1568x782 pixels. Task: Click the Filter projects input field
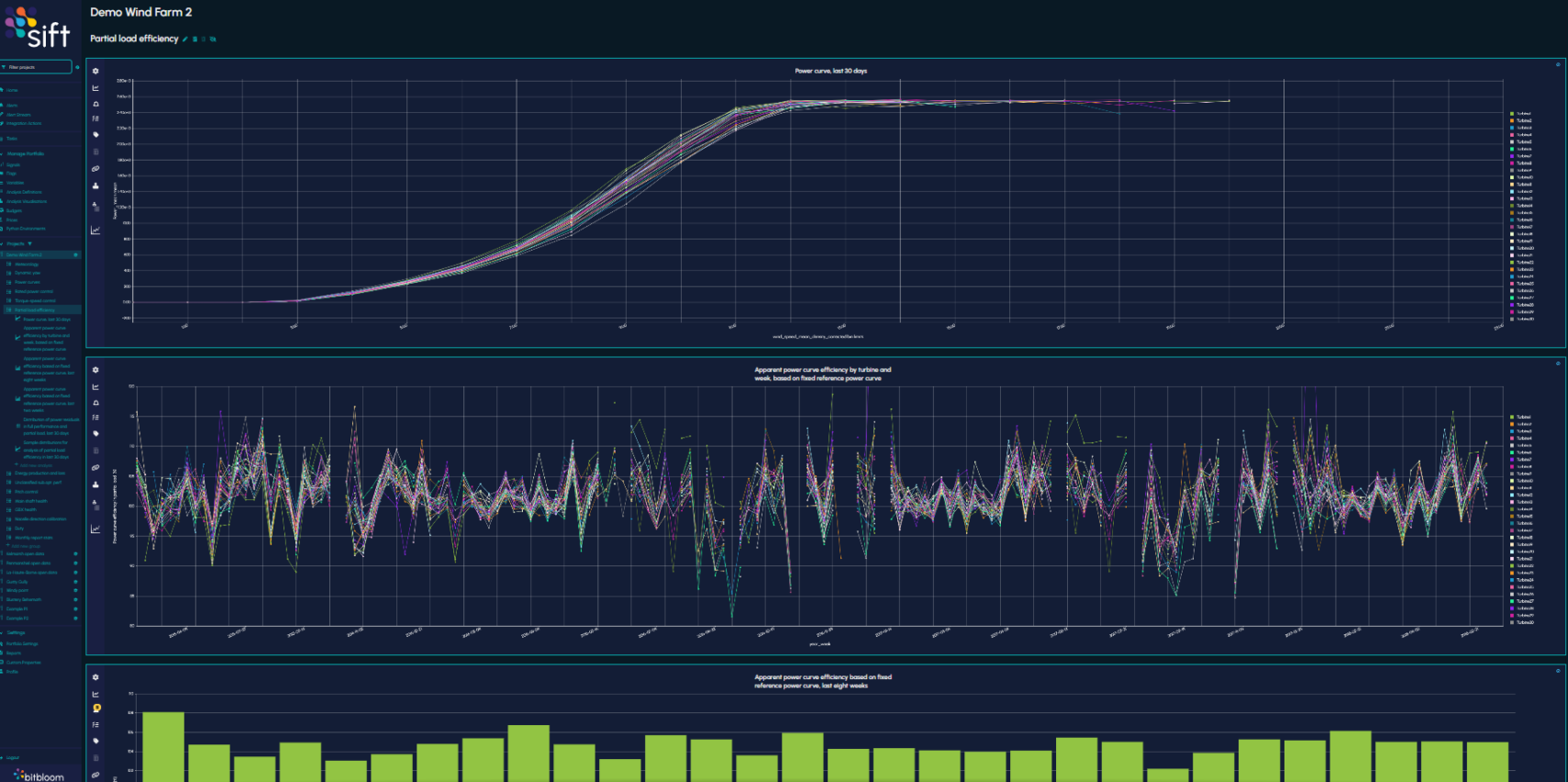tap(37, 67)
